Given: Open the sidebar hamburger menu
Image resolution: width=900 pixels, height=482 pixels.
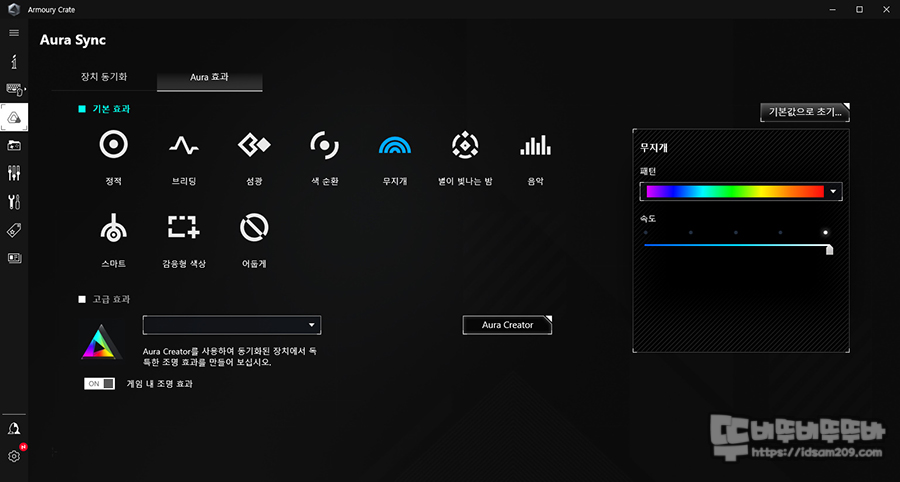Looking at the screenshot, I should click(14, 33).
